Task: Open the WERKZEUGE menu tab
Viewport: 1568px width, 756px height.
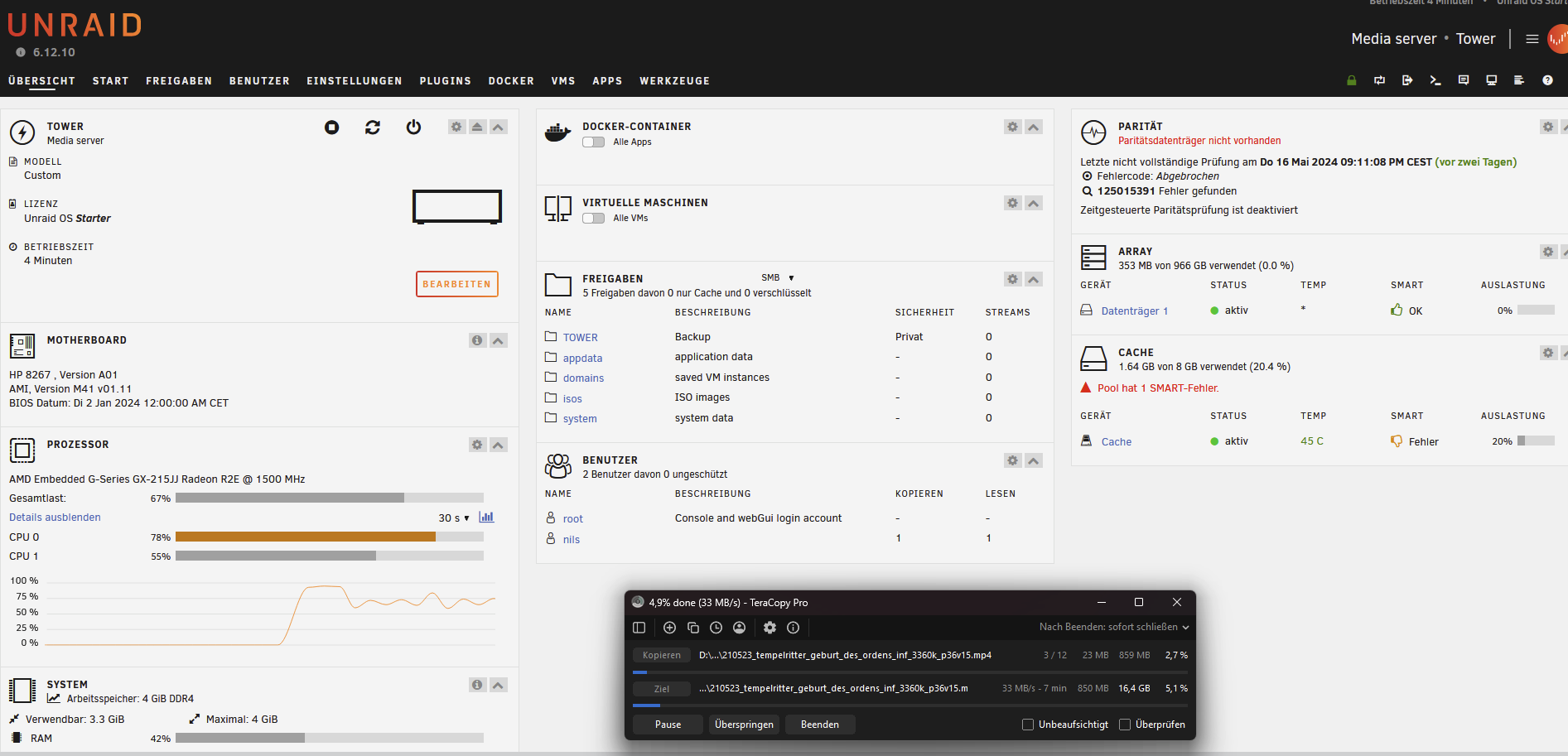Action: (x=674, y=81)
